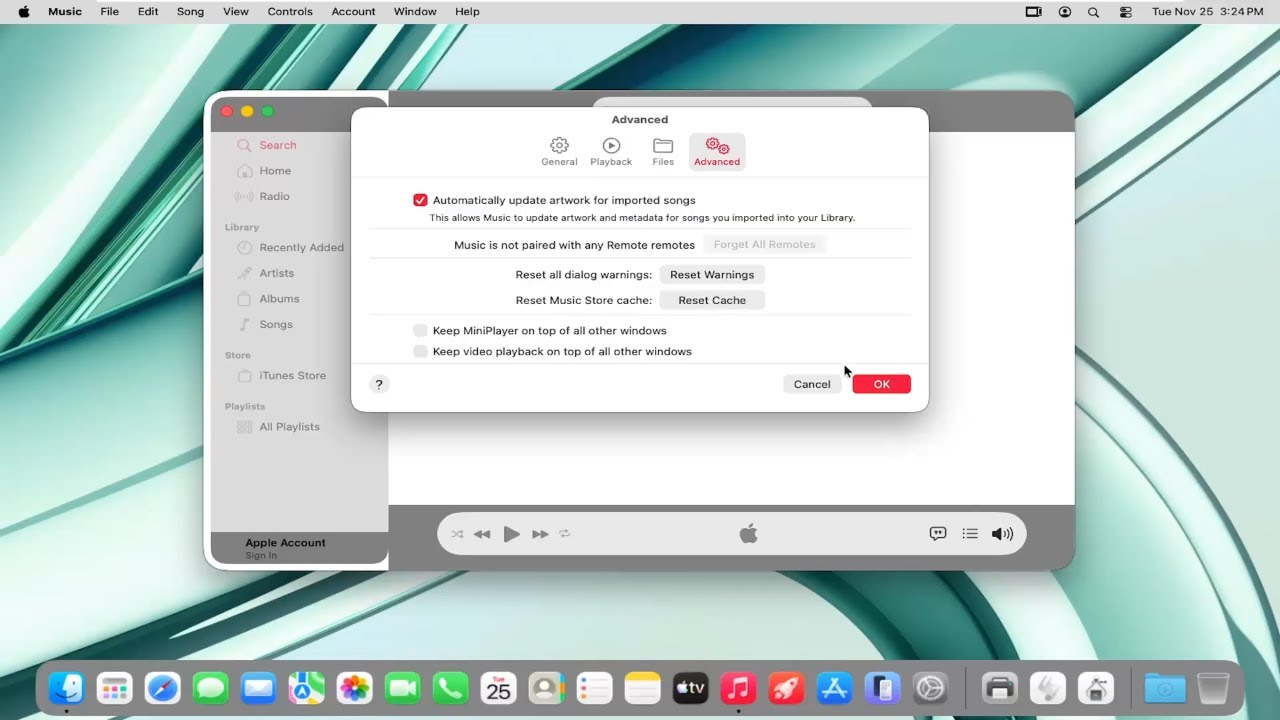Open the Help menu in the menu bar
The height and width of the screenshot is (720, 1280).
[467, 12]
